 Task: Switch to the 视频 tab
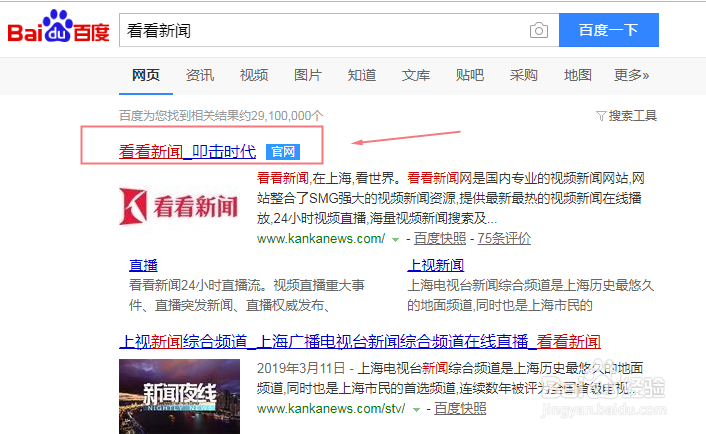(254, 75)
